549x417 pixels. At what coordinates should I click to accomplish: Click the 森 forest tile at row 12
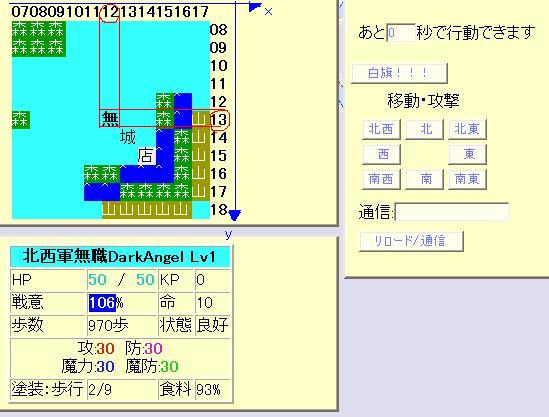coord(165,101)
